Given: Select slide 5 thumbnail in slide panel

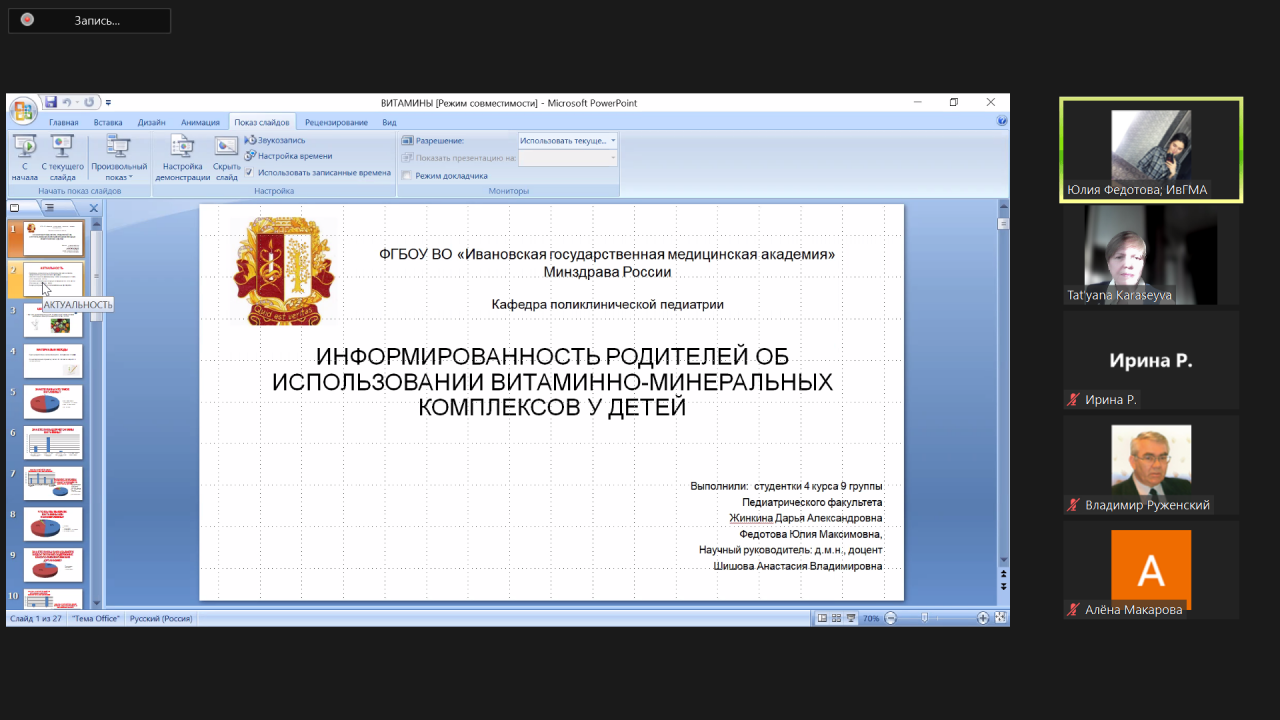Looking at the screenshot, I should pyautogui.click(x=53, y=401).
